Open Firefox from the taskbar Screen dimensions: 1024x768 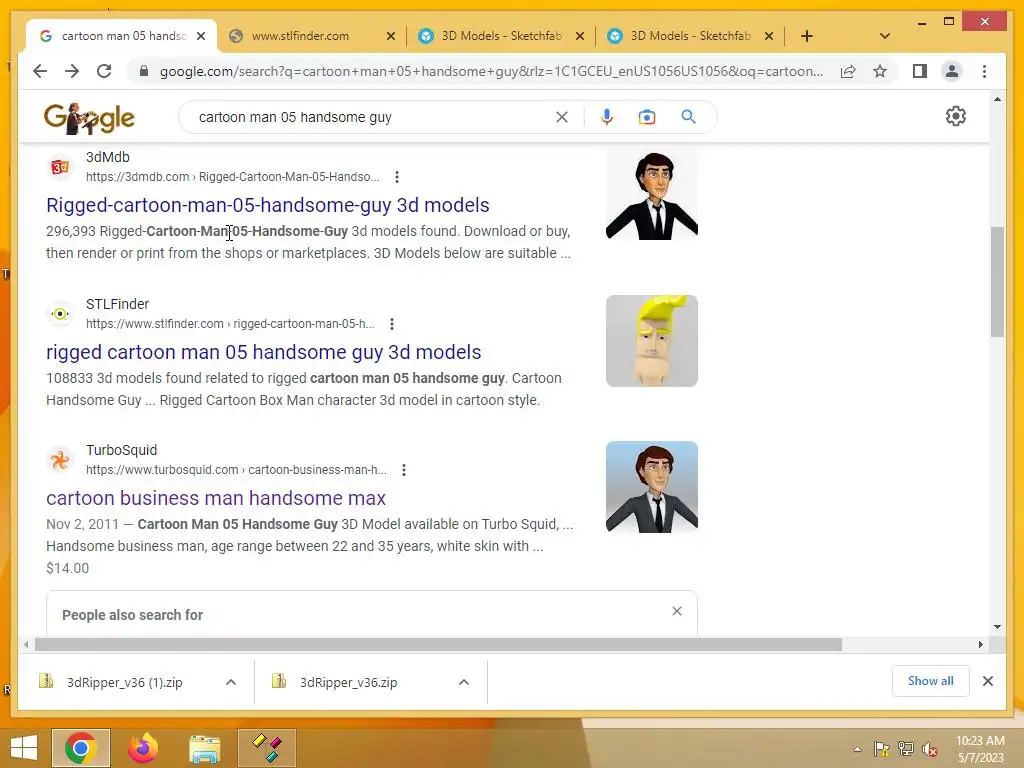pyautogui.click(x=143, y=748)
